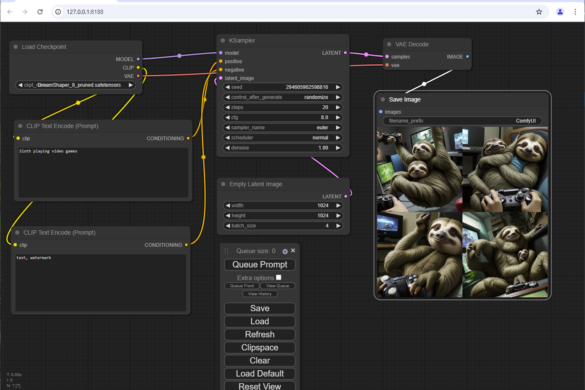Click the browser reload icon
Screen dimensions: 585x390
(x=40, y=12)
